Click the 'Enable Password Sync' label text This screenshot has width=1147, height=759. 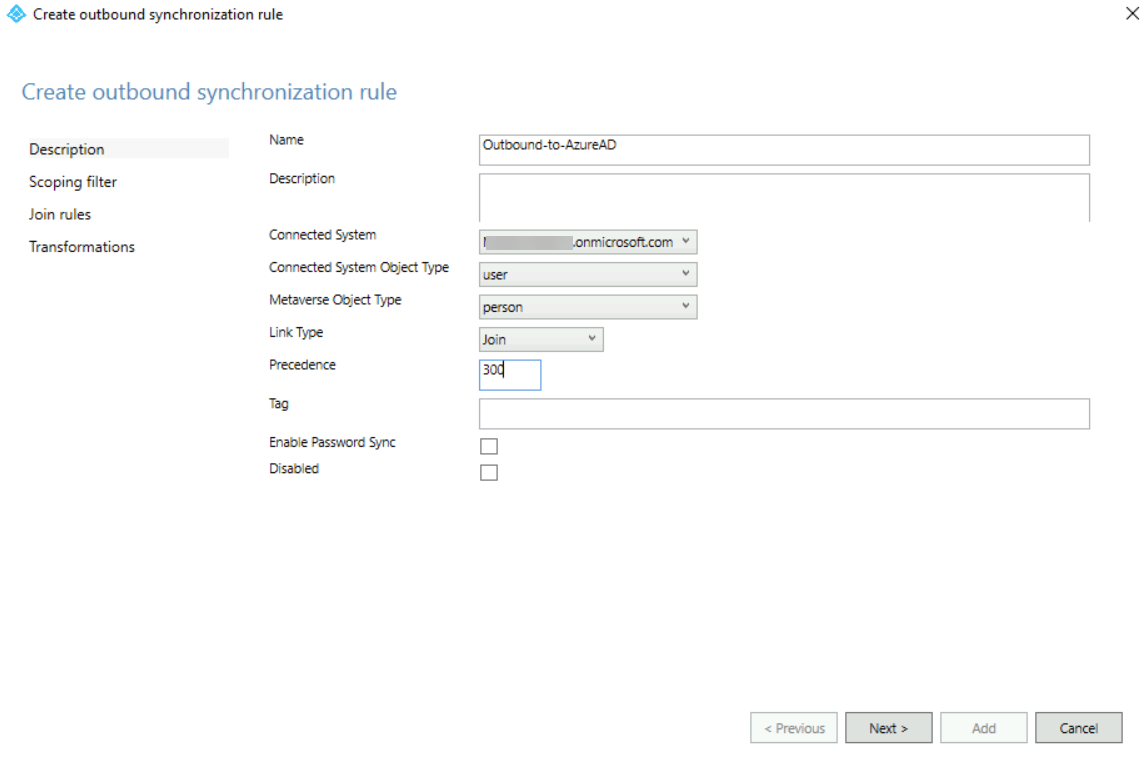332,442
